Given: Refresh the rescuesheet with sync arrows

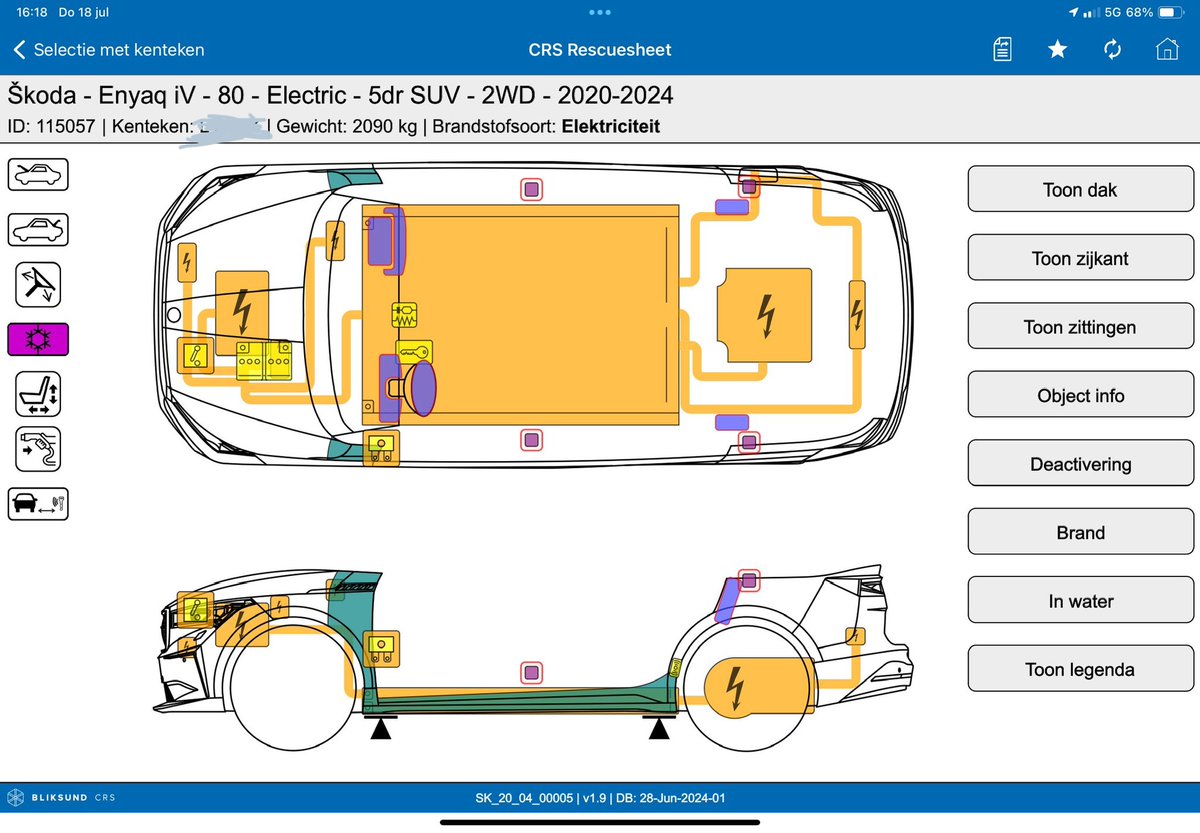Looking at the screenshot, I should point(1112,49).
